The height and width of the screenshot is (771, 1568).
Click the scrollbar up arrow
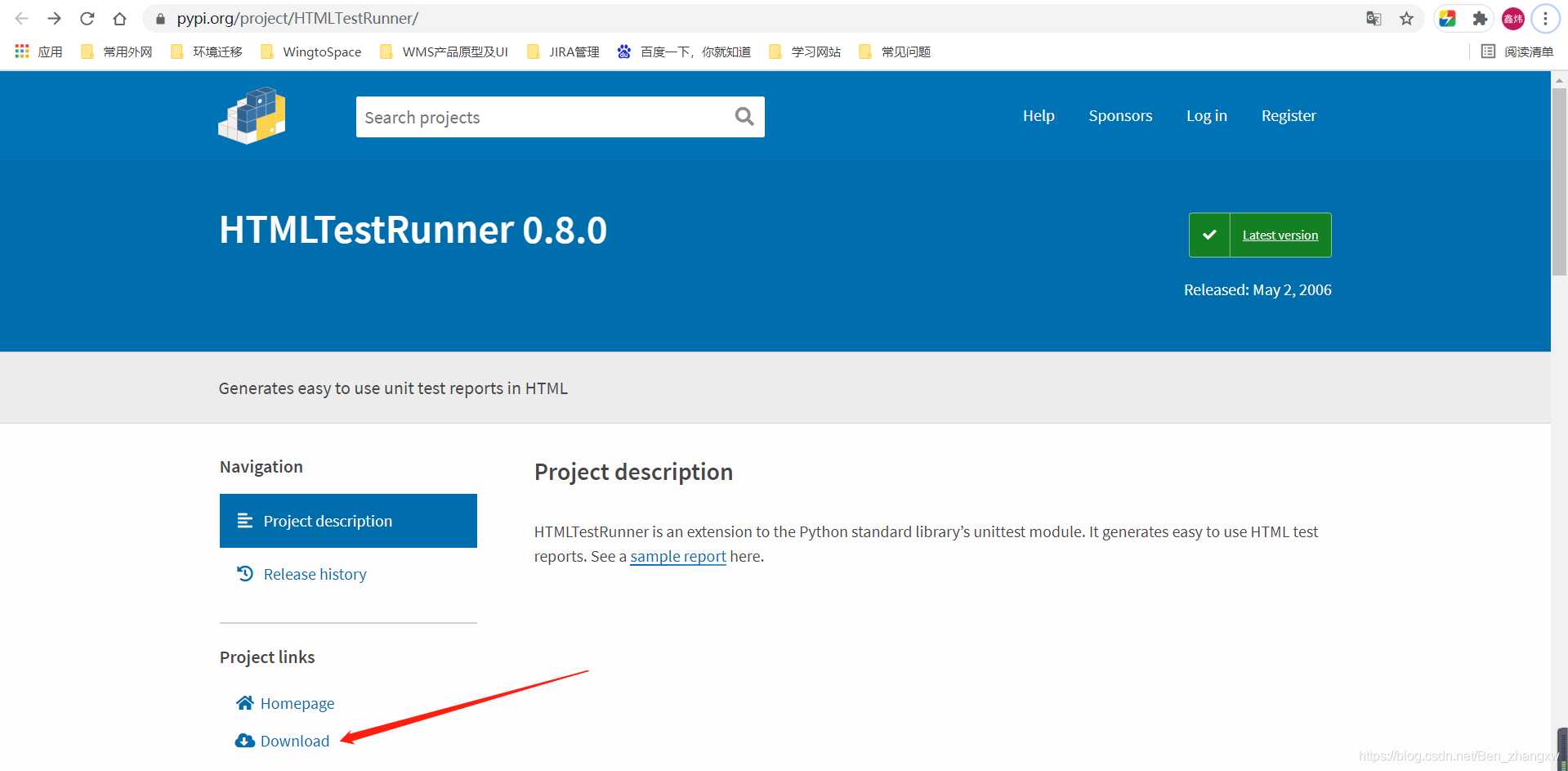tap(1559, 79)
